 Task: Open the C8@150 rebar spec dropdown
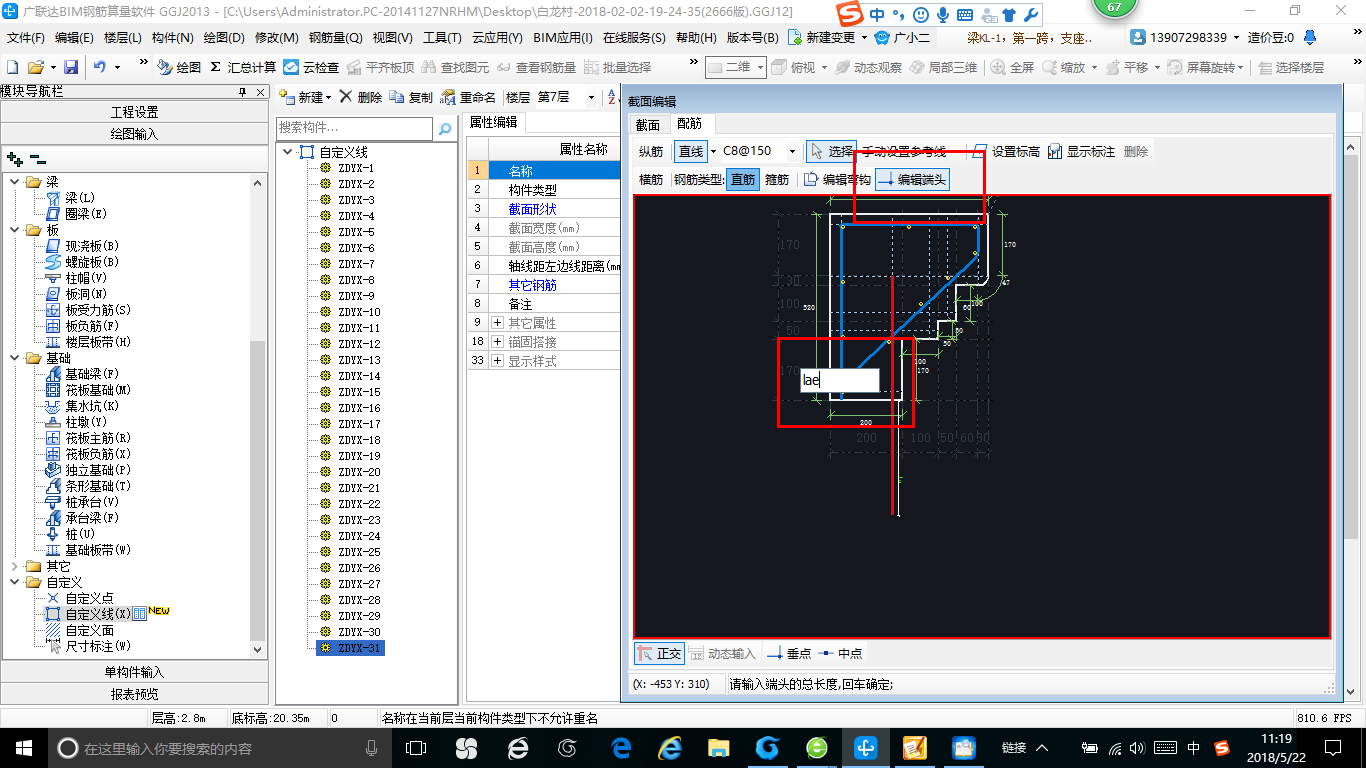(x=792, y=151)
